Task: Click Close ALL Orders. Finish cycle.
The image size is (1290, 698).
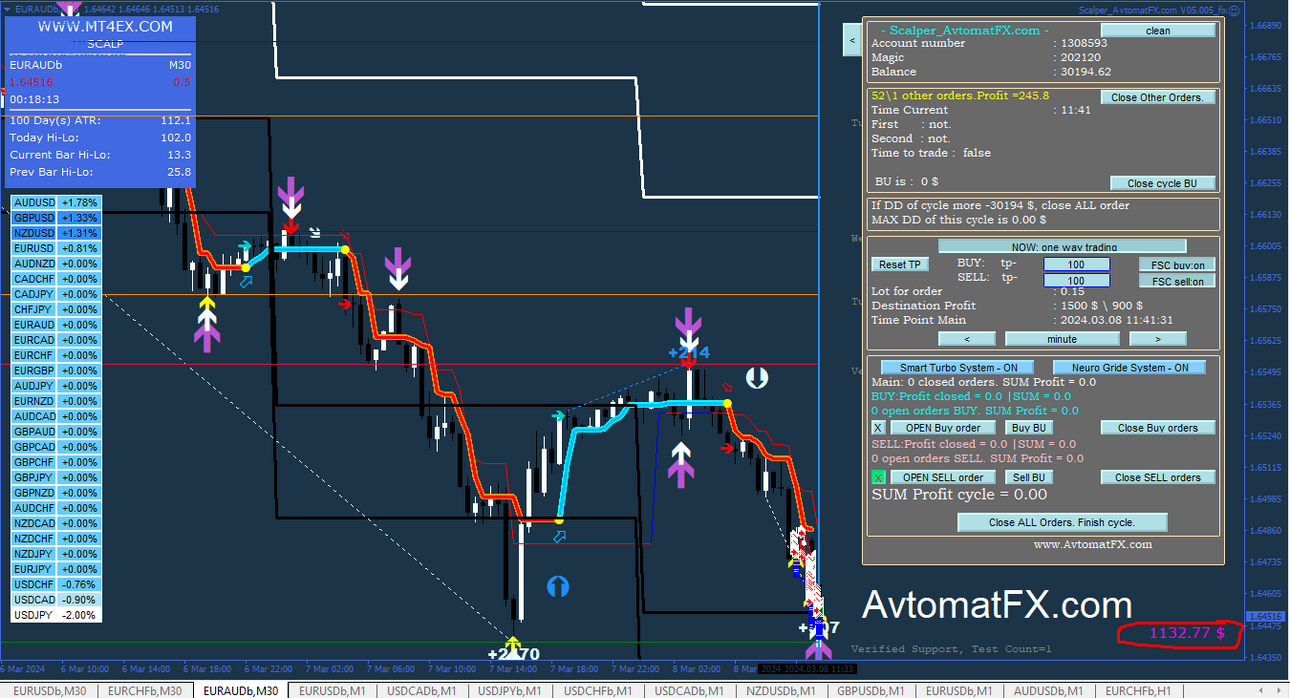Action: point(1062,522)
